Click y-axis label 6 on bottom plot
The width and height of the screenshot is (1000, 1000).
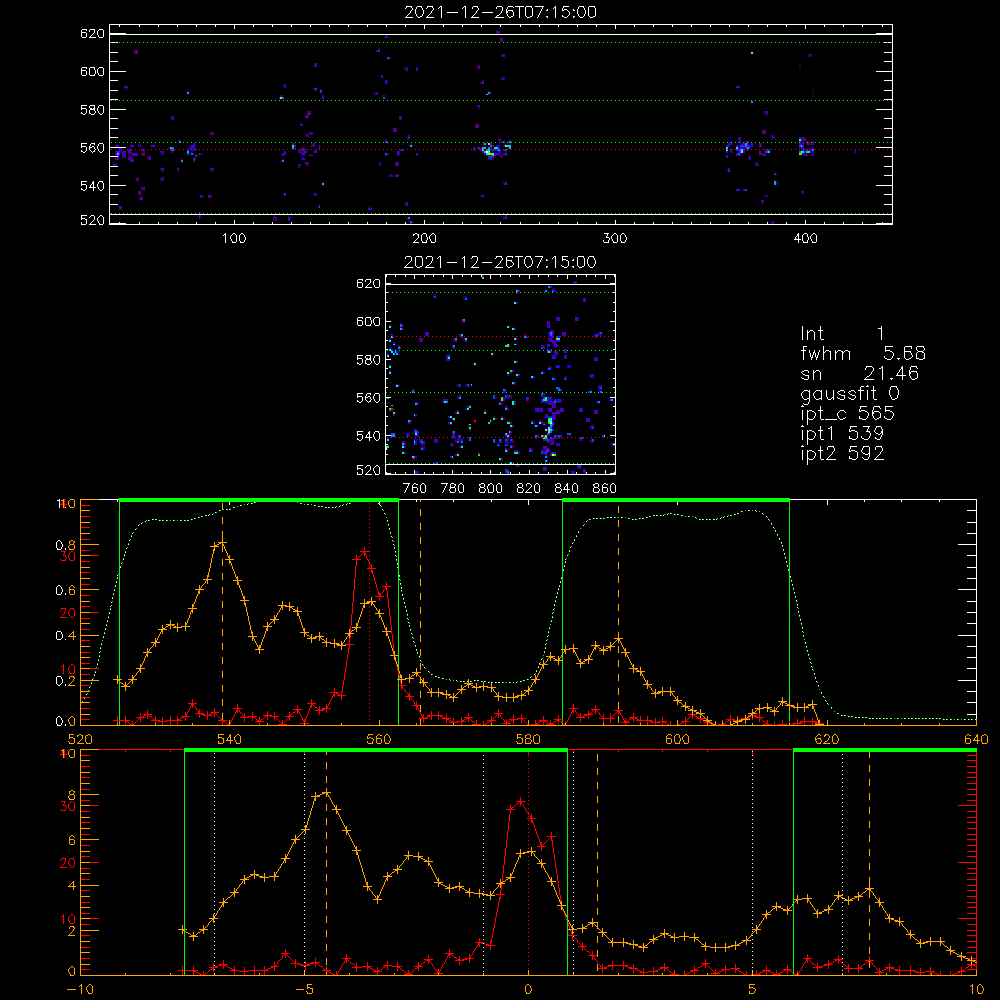click(72, 841)
